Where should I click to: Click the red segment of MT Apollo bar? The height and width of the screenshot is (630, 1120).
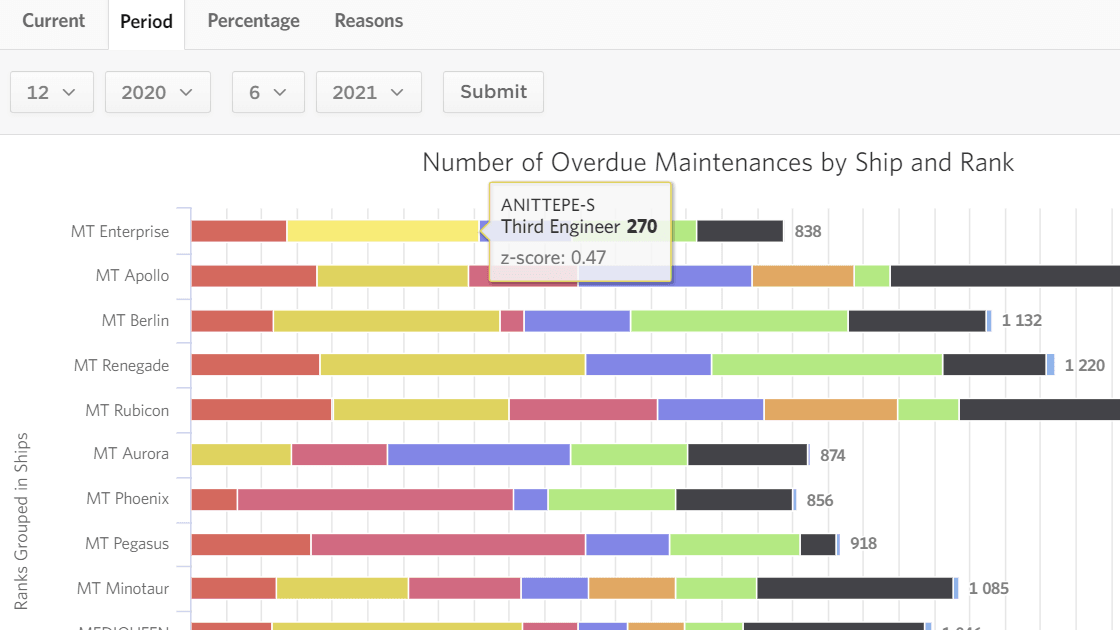point(253,276)
